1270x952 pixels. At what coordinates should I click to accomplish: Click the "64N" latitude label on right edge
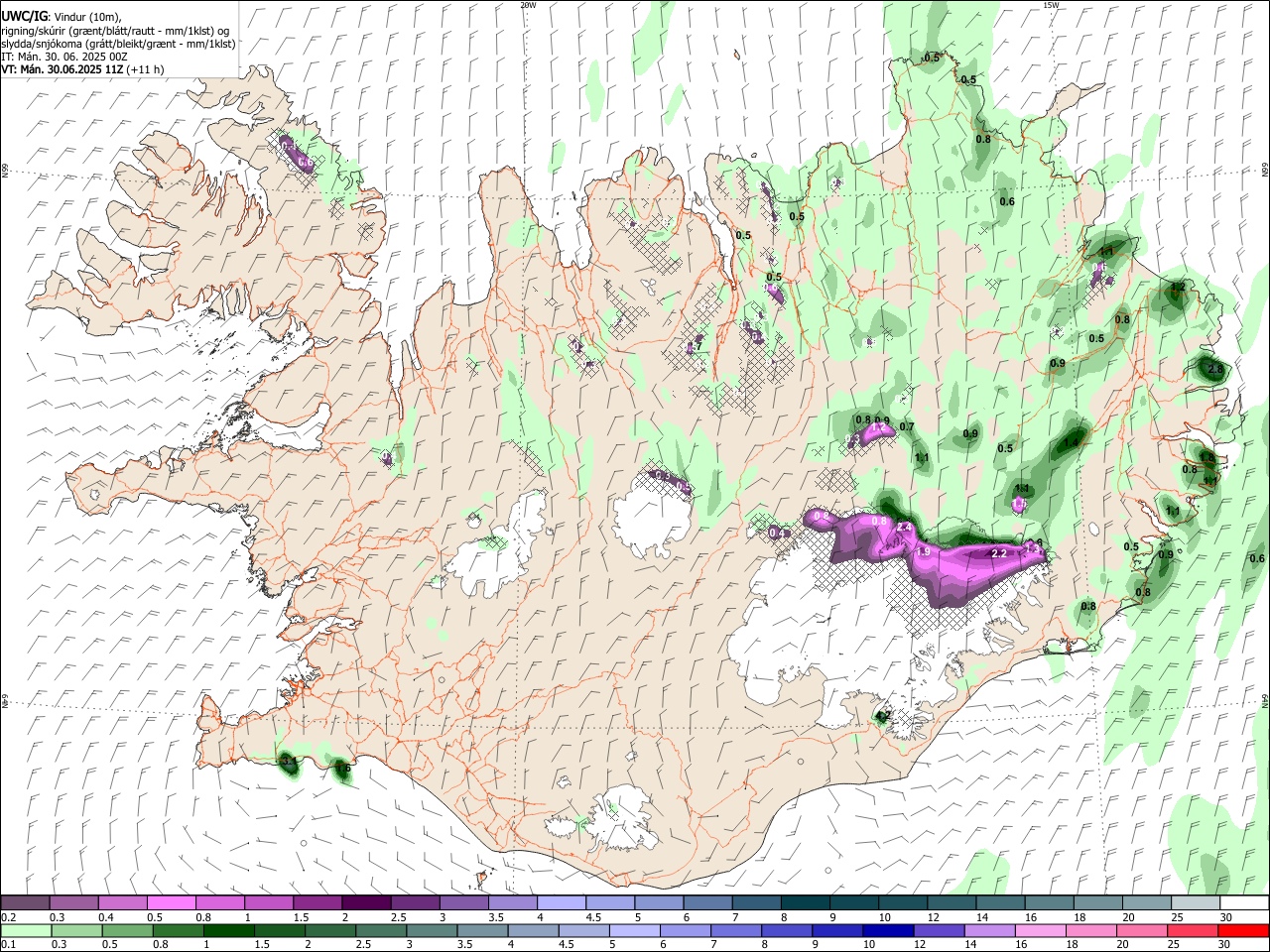[x=1265, y=700]
